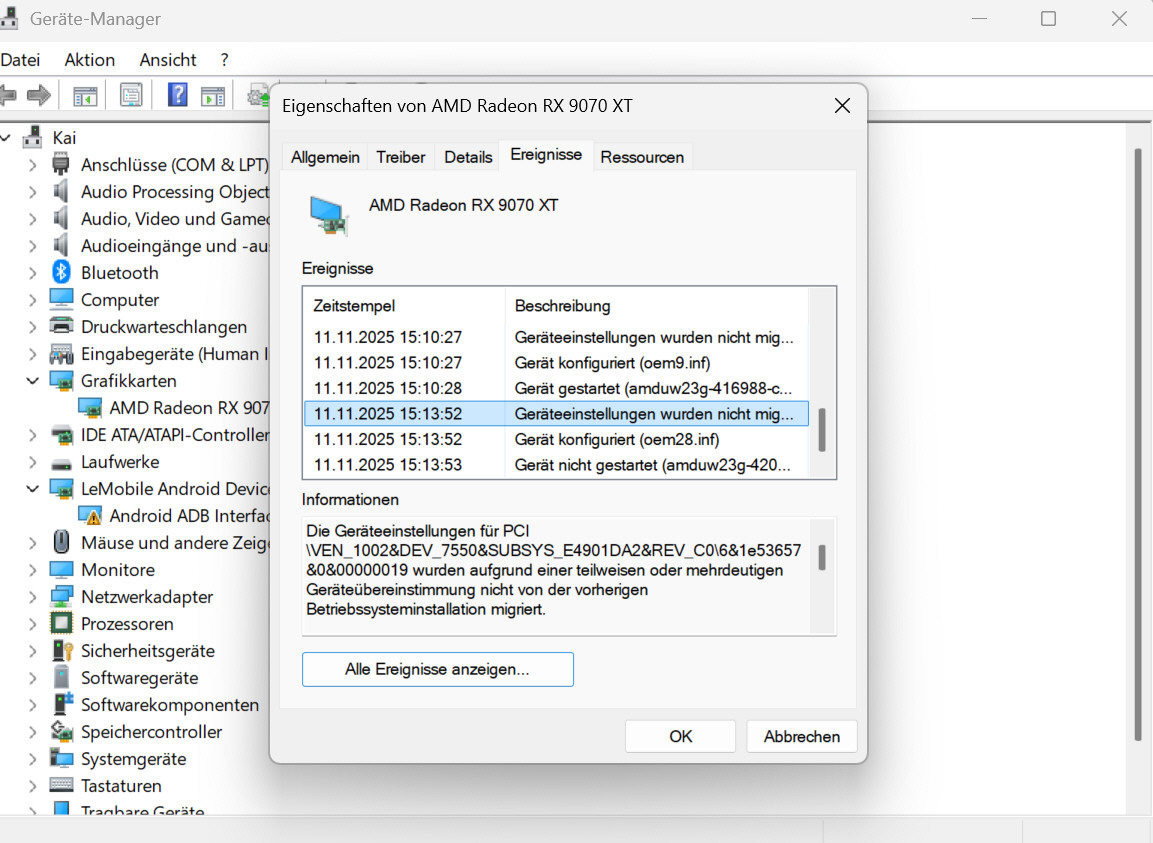Click the Mäuse und andere Zeigegeräte mouse icon
The height and width of the screenshot is (843, 1153).
[61, 542]
